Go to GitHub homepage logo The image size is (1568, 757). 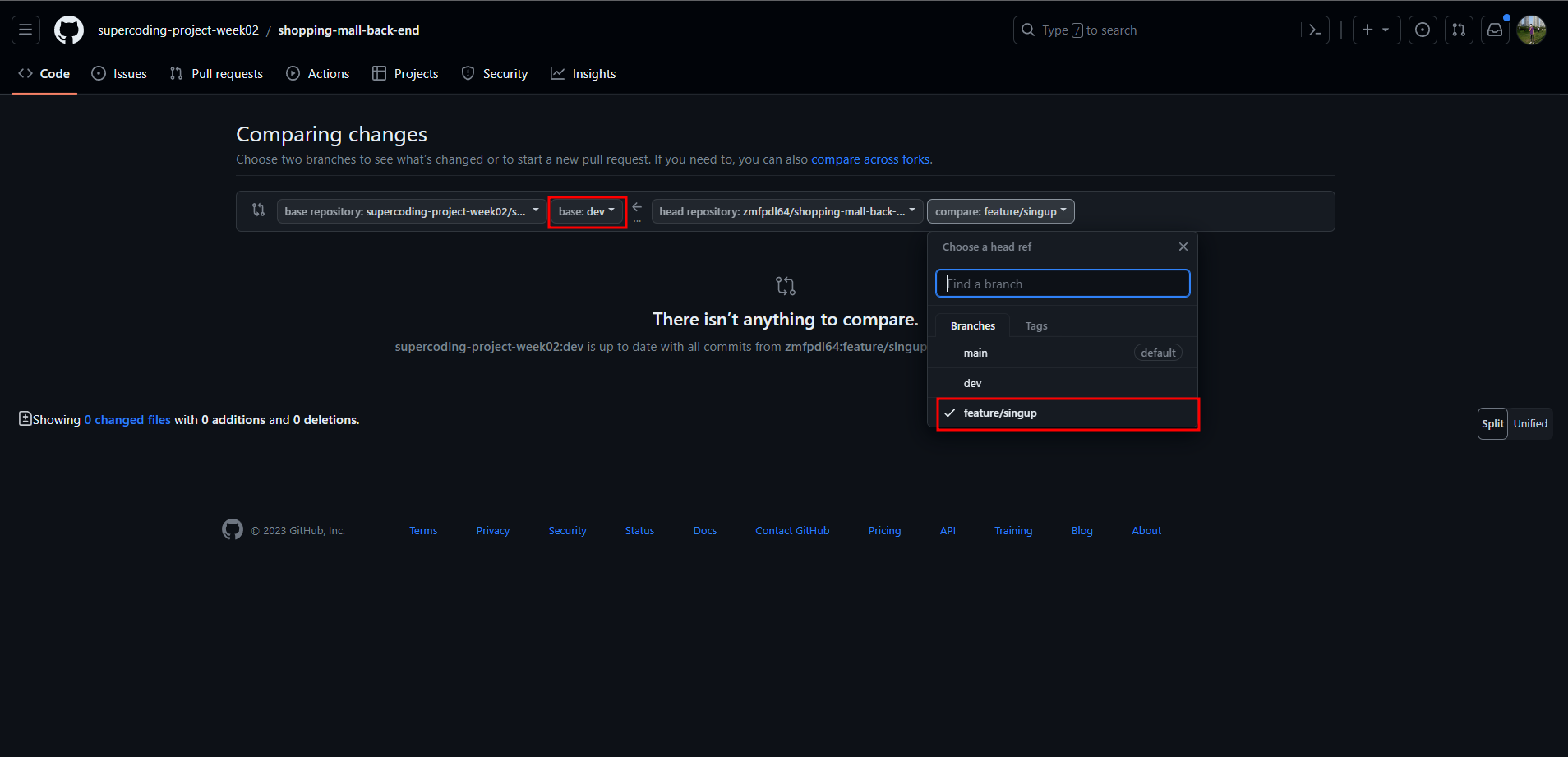coord(69,30)
